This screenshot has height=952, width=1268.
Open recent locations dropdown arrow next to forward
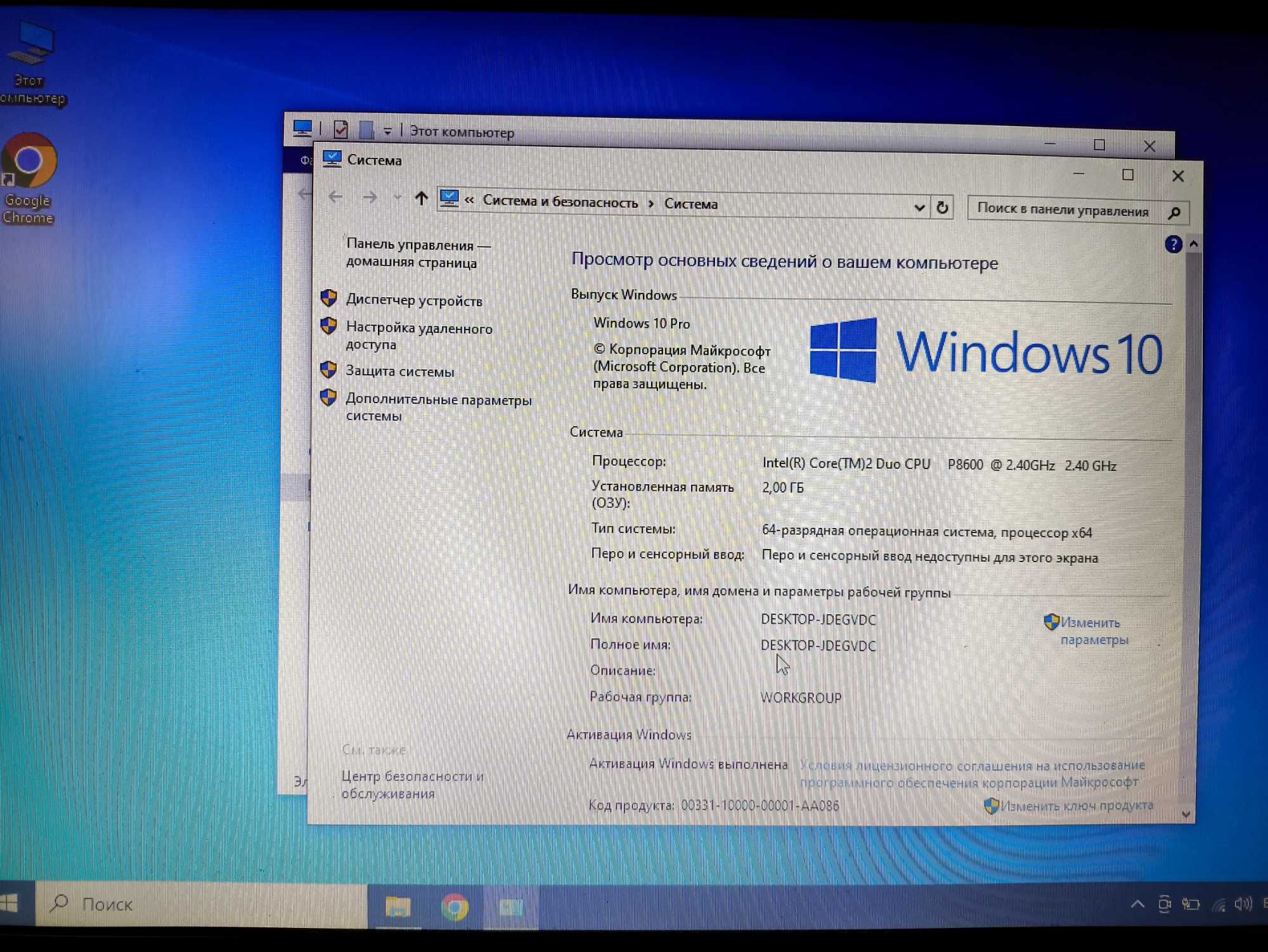(x=397, y=198)
